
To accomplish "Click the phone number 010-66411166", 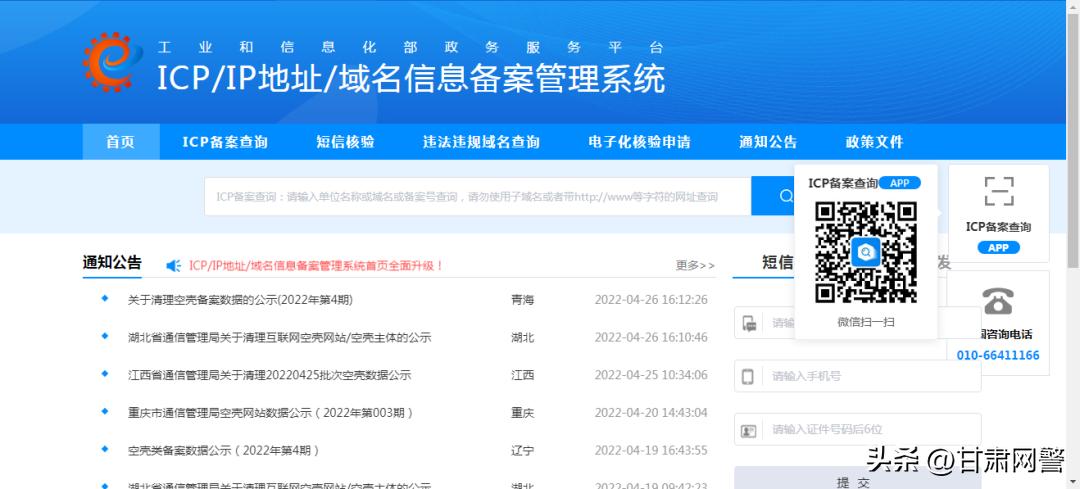I will [998, 355].
